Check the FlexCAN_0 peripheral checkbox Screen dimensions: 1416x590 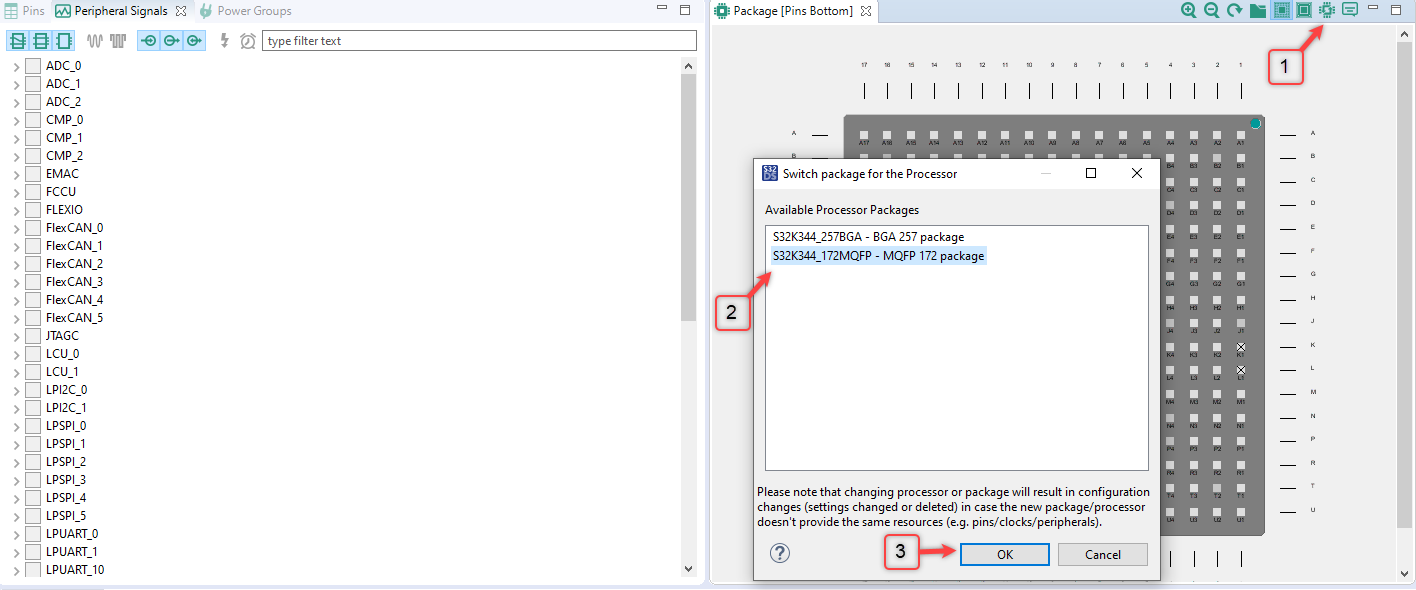32,227
